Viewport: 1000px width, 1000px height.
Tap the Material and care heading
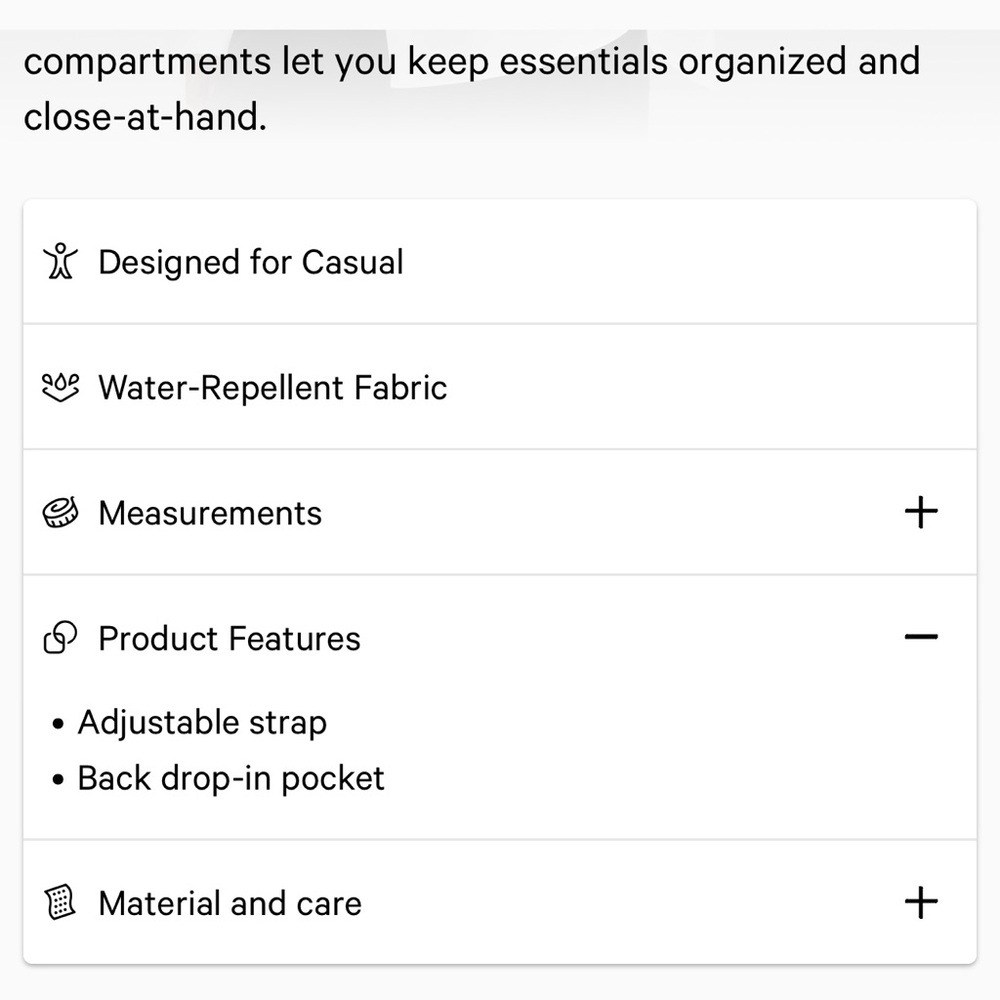pyautogui.click(x=230, y=903)
